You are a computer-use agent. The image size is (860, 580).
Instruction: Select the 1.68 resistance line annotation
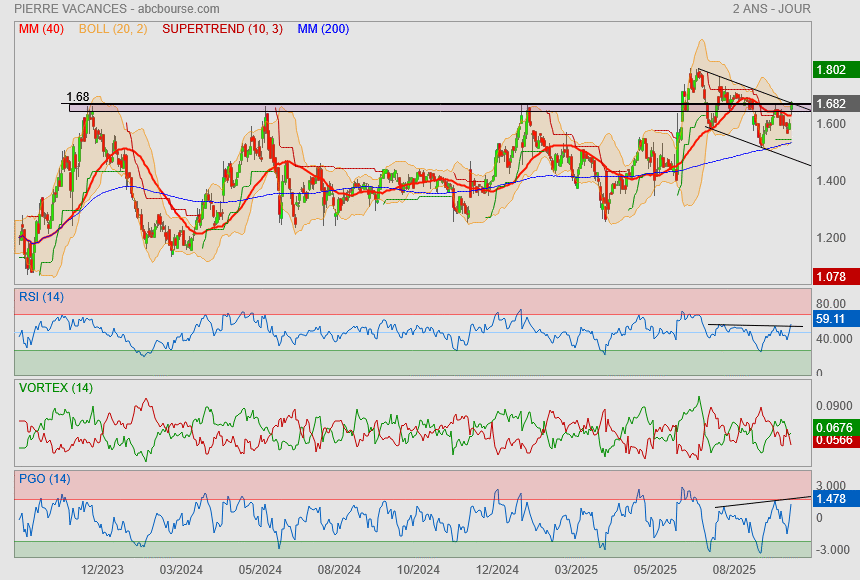click(x=77, y=97)
